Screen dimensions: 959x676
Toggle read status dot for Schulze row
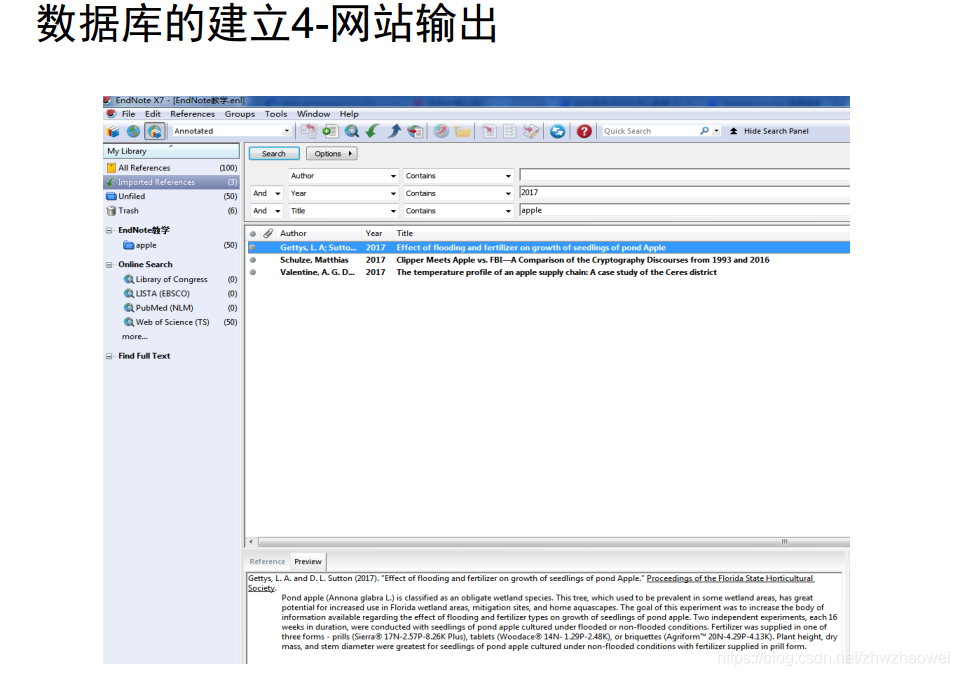point(253,260)
